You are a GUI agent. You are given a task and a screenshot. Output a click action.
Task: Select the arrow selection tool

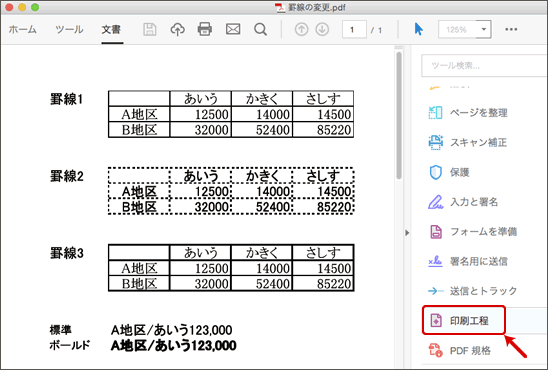pos(419,29)
